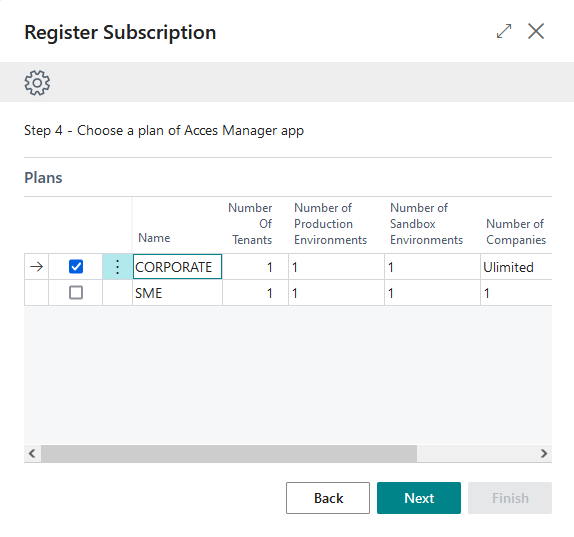Viewport: 574px width, 537px height.
Task: Click Number of Production Environments header
Action: 331,224
